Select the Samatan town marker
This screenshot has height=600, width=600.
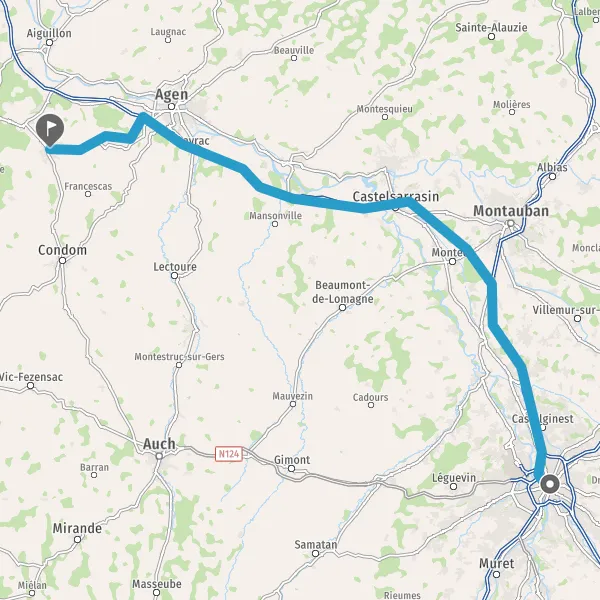[315, 553]
